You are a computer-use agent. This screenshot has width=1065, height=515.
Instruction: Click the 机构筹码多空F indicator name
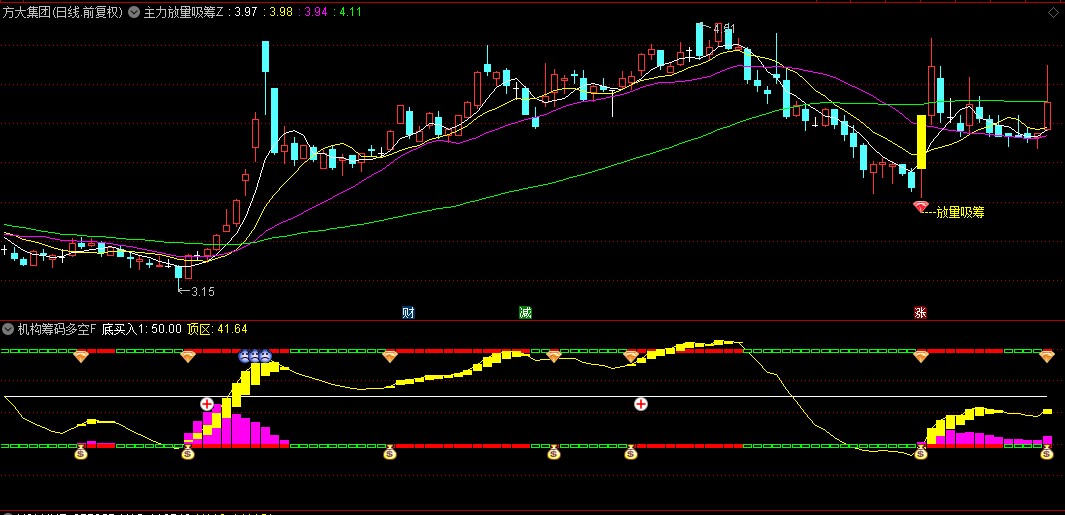[57, 330]
